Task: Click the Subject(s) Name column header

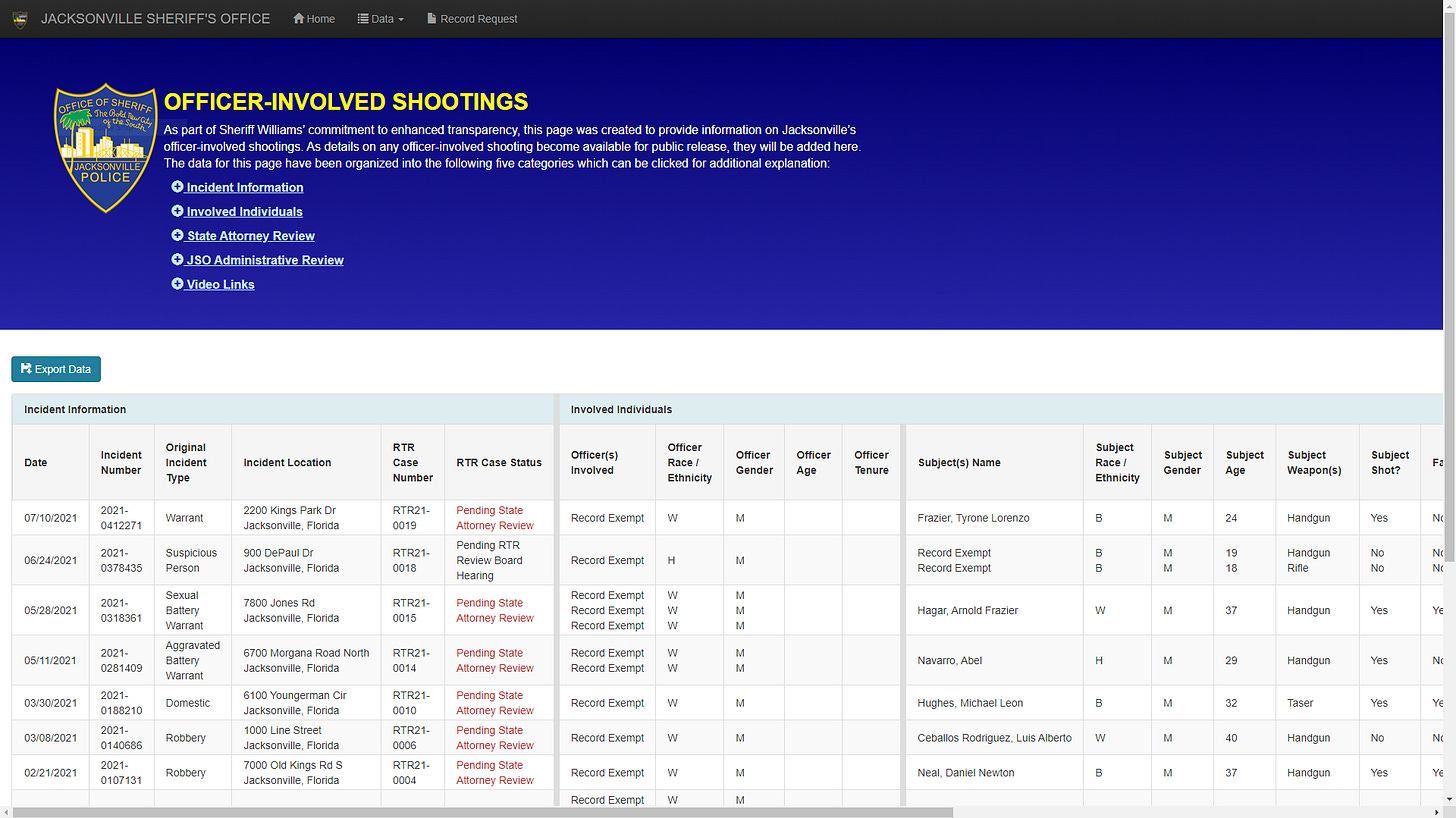Action: tap(994, 462)
